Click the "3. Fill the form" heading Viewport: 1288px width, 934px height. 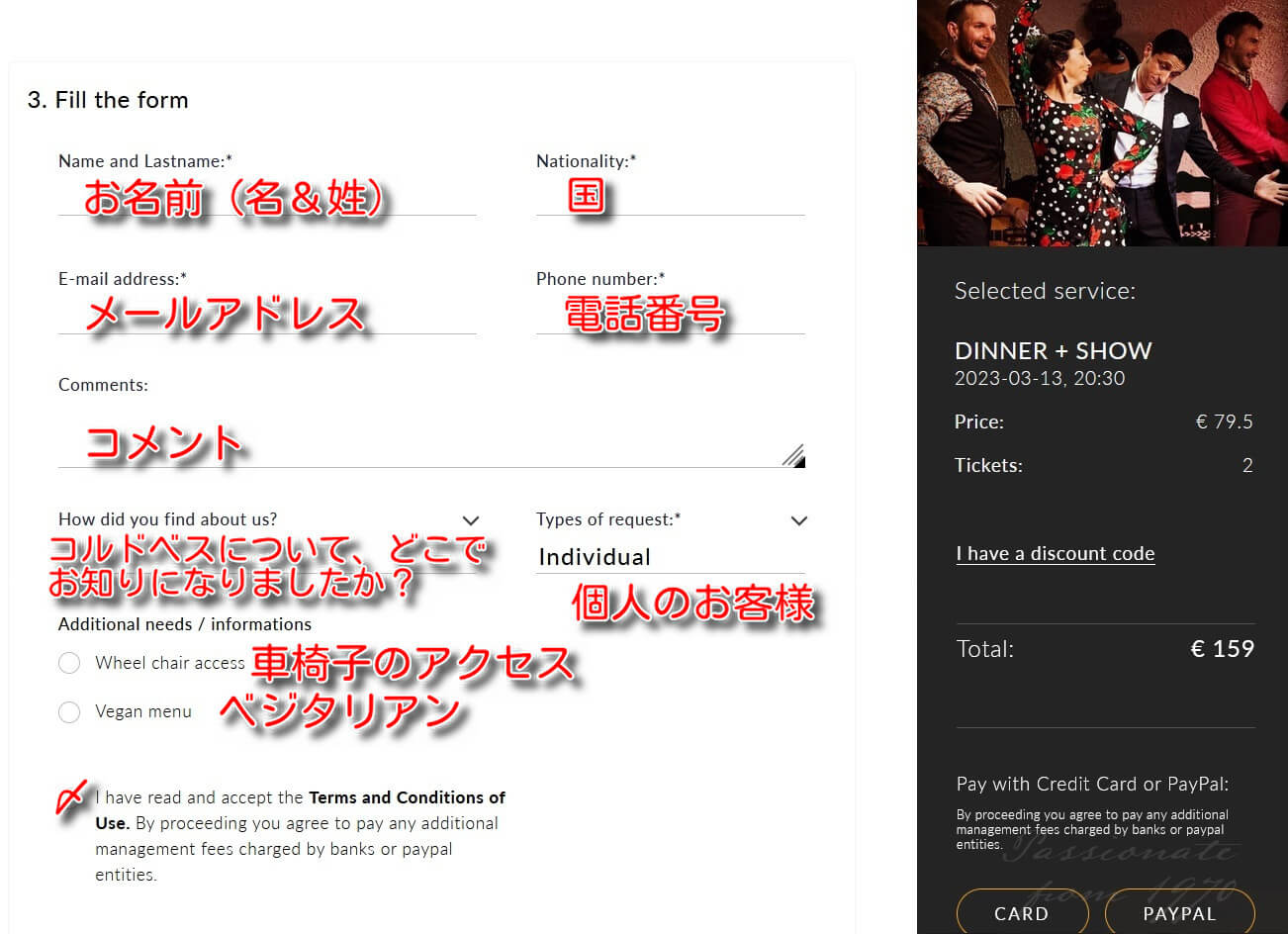[x=108, y=100]
